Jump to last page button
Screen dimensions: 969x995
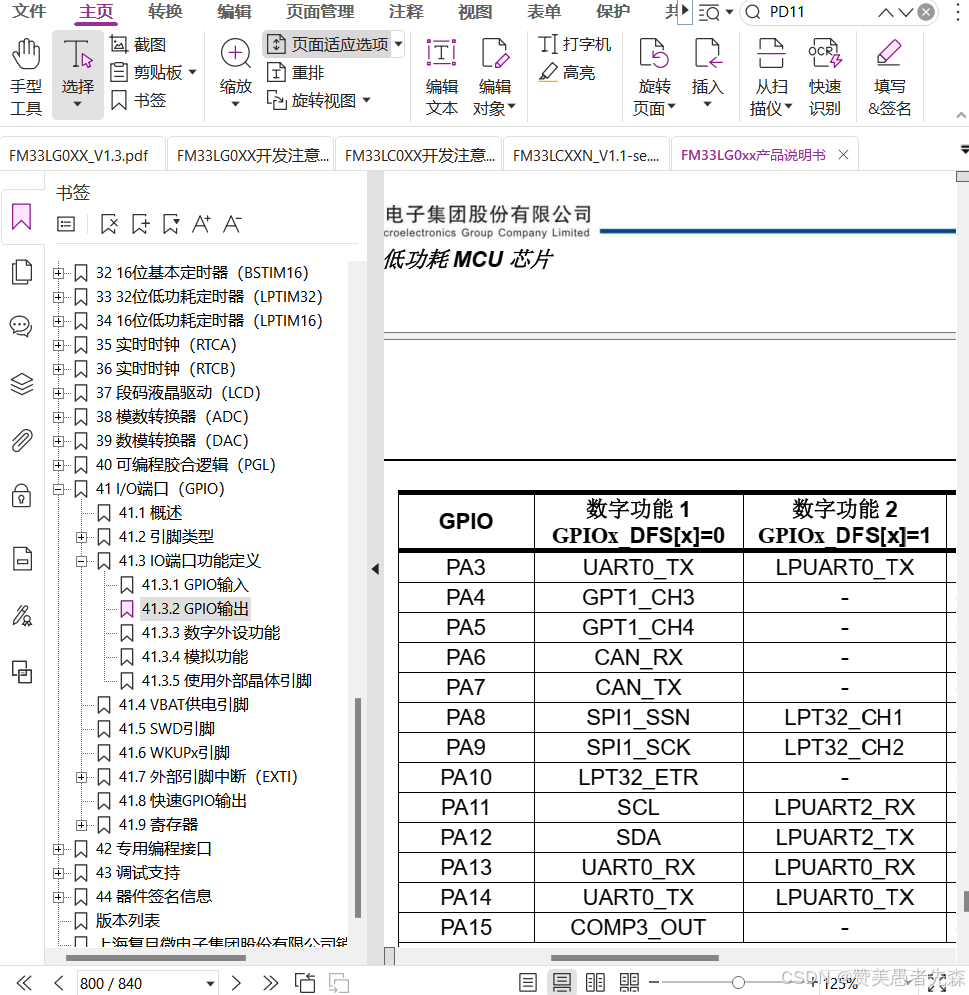click(270, 983)
